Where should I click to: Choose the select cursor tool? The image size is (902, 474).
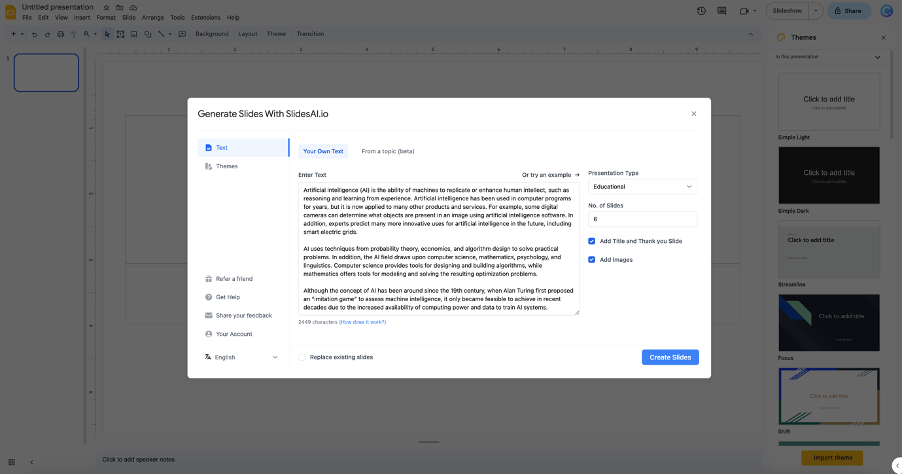click(x=107, y=35)
